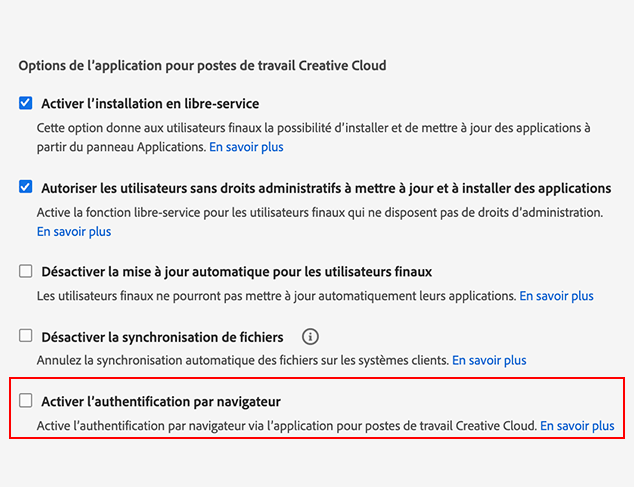Uncheck the 'Activer l'installation en libre-service' checkbox
Viewport: 634px width, 487px height.
point(26,103)
